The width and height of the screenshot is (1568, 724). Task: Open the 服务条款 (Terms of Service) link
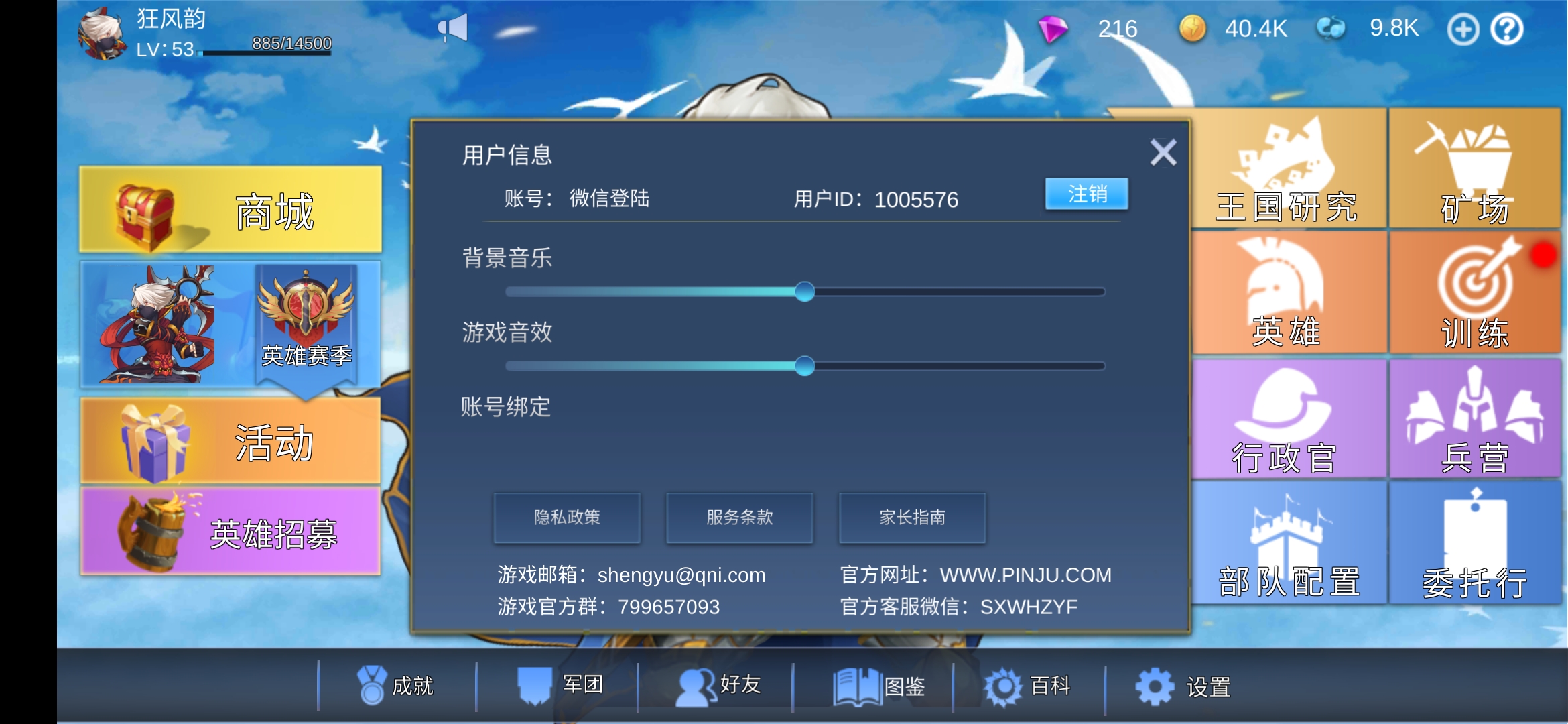(x=740, y=516)
